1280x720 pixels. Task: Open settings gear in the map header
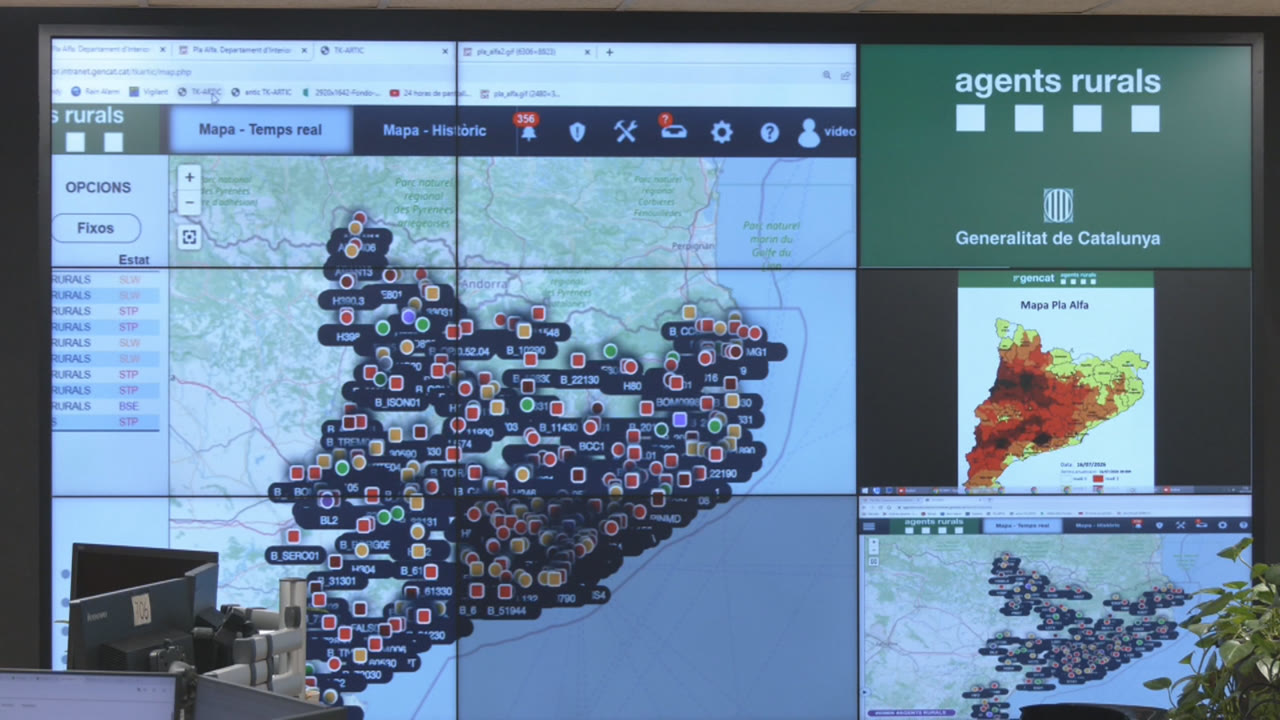(x=721, y=132)
